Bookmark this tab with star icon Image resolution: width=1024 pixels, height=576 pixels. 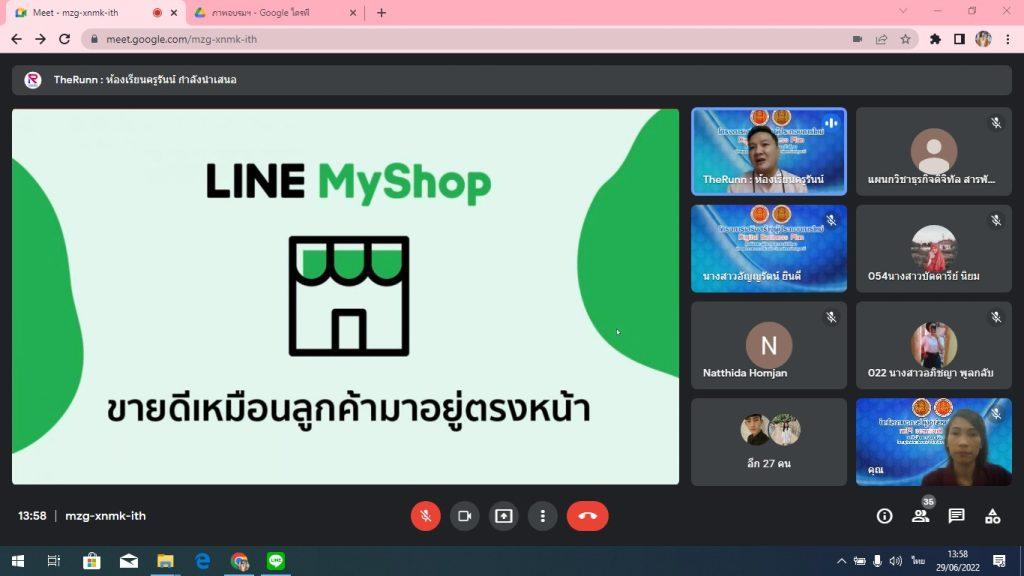click(905, 39)
